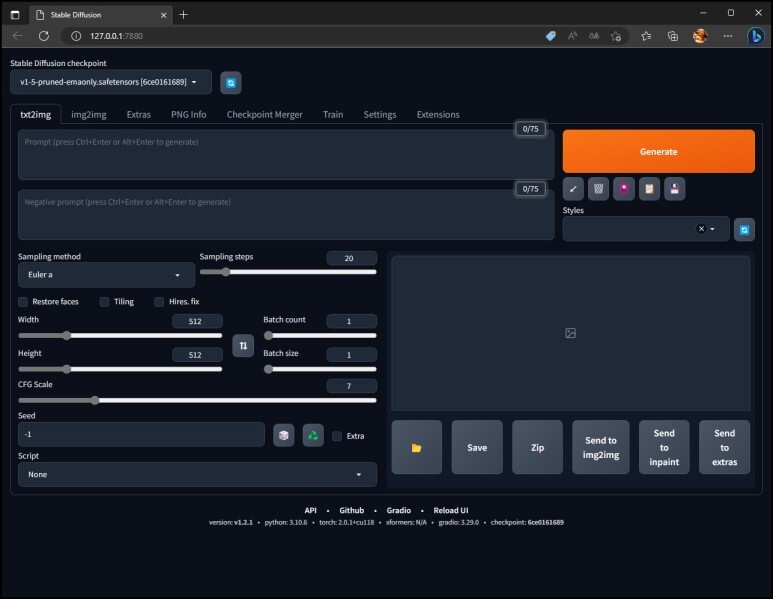Screen dimensions: 773x599
Task: Open the Github footer link
Action: (351, 510)
